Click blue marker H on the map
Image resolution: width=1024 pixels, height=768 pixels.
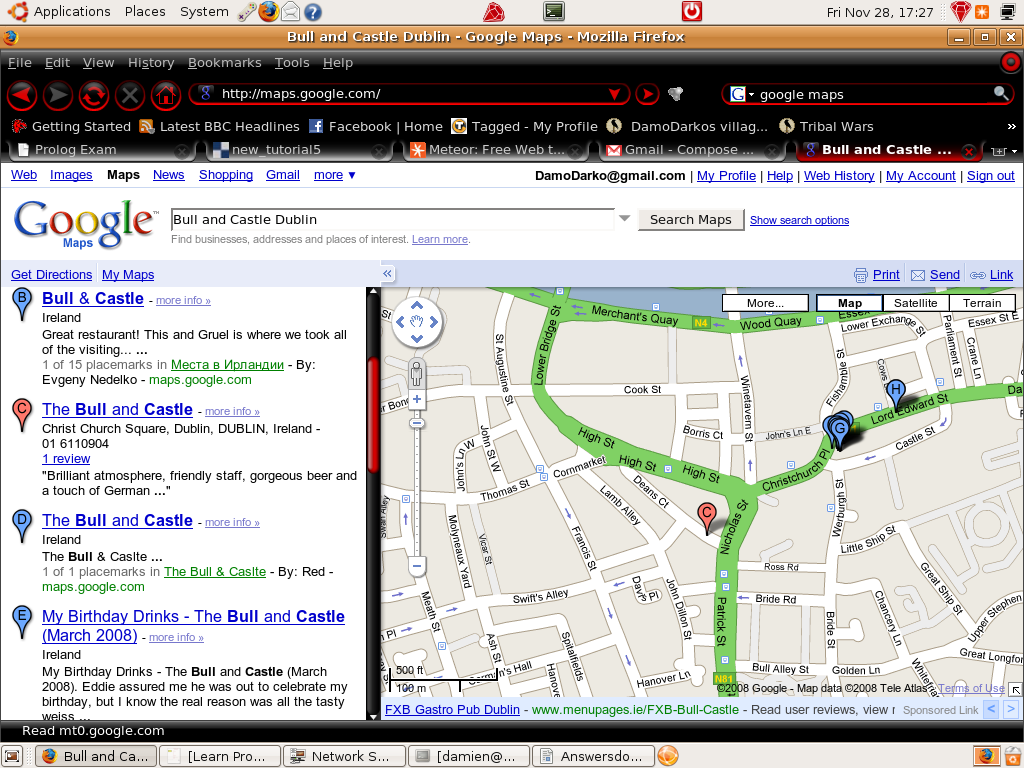[x=896, y=392]
